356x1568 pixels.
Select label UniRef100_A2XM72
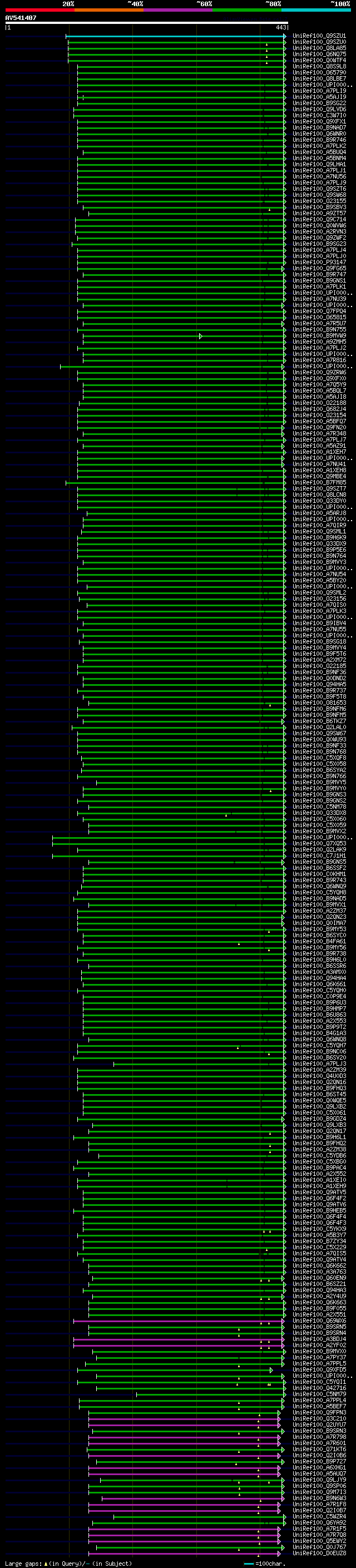pos(319,660)
